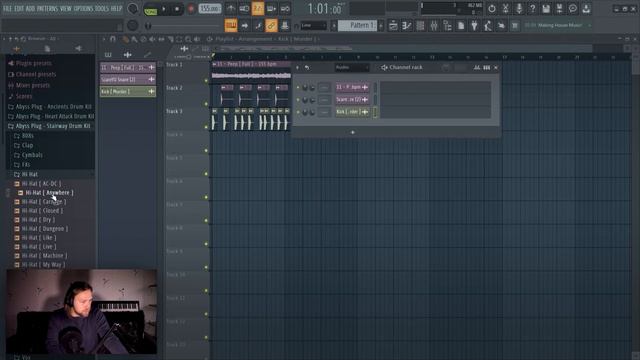Open the EDIT menu
The image size is (640, 360).
click(19, 8)
